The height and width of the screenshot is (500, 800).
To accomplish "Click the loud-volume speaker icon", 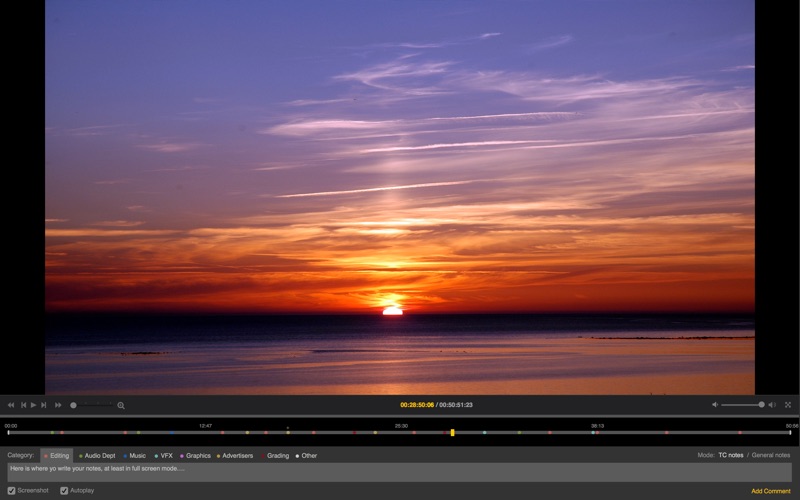I will [772, 405].
